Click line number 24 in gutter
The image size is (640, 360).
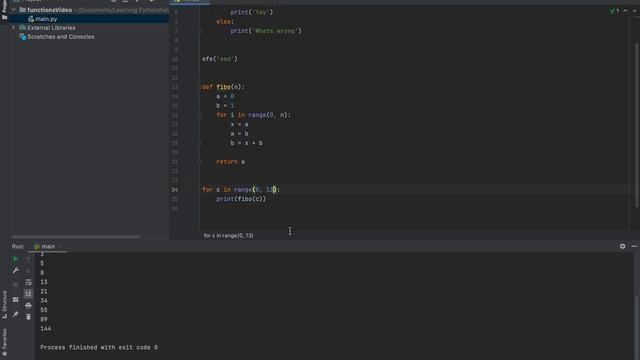click(x=175, y=190)
